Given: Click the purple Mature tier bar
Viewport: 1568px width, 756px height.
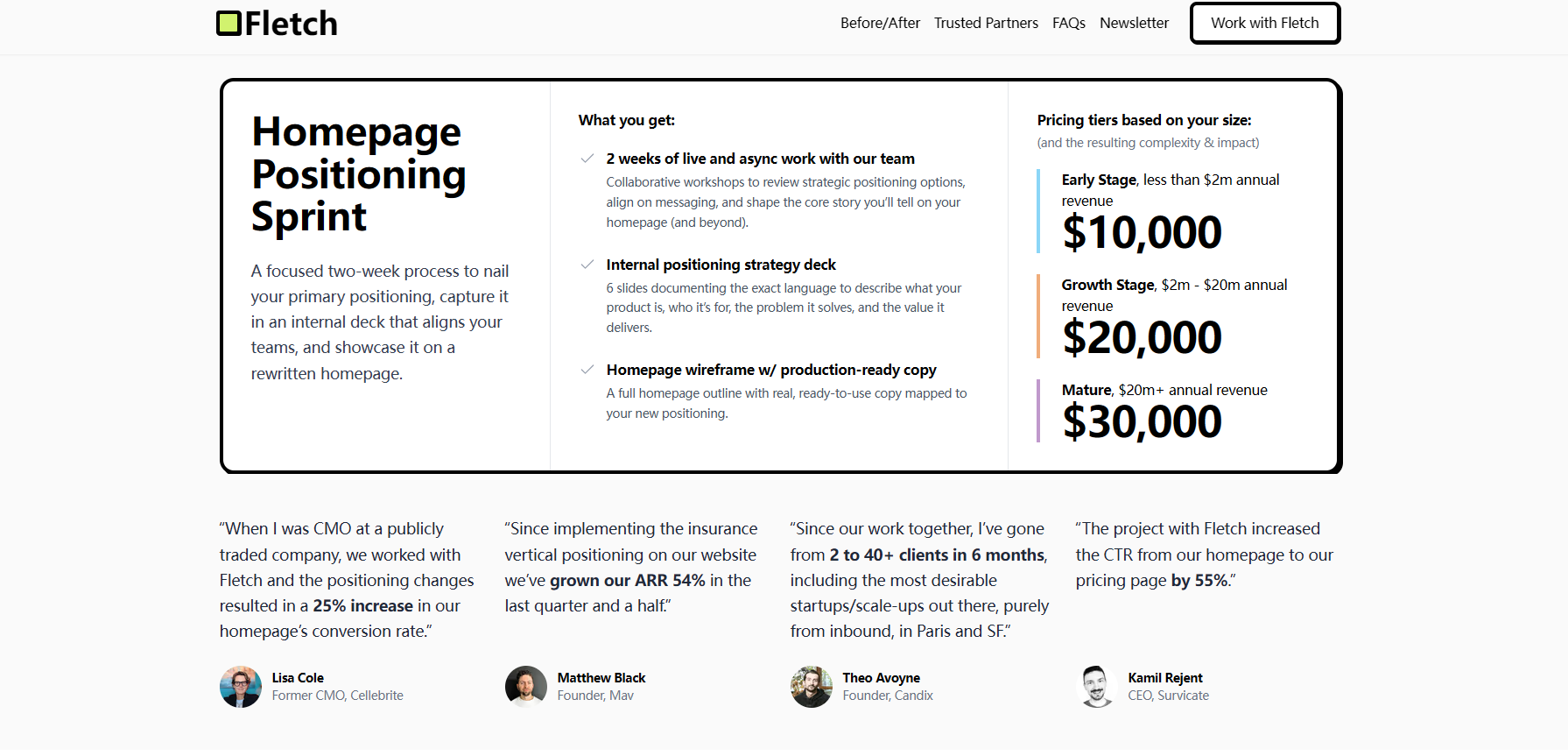Looking at the screenshot, I should [1038, 411].
